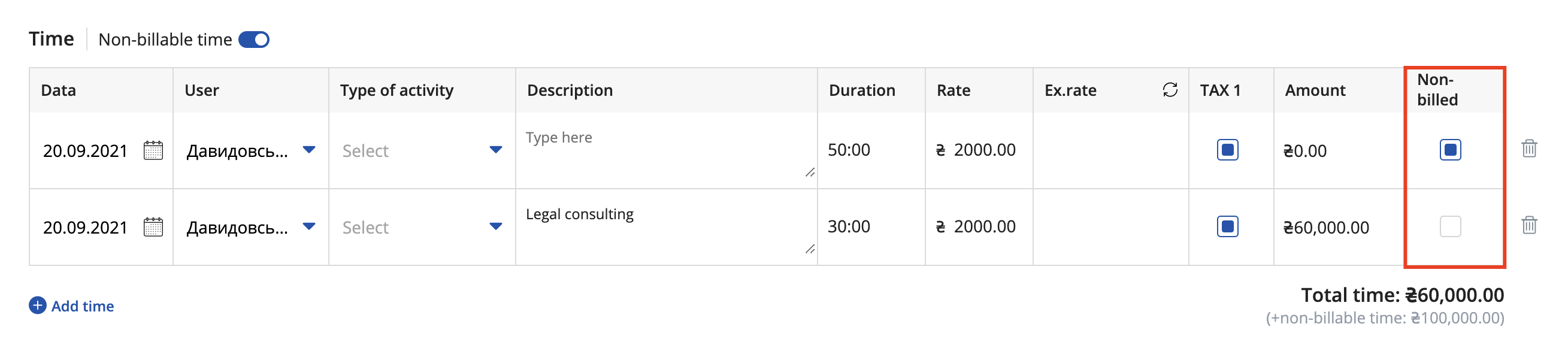Mark Legal consulting row as Non-billed
The height and width of the screenshot is (345, 1568).
coord(1450,226)
